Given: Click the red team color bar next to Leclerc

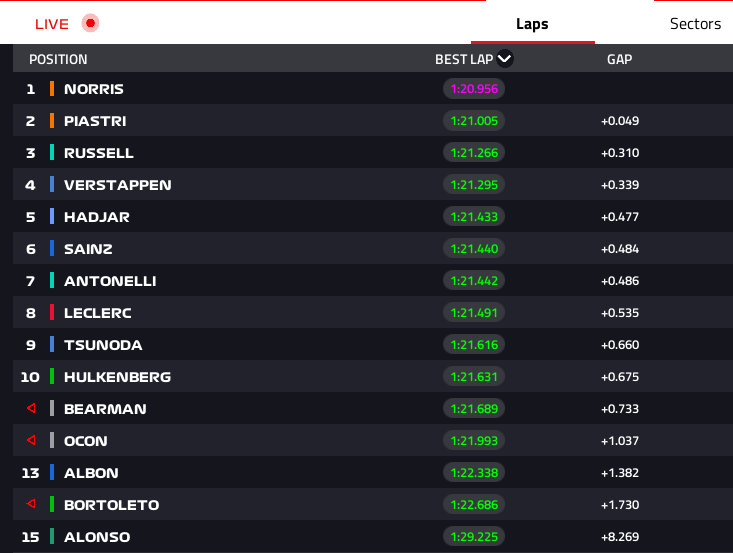Looking at the screenshot, I should [x=52, y=312].
